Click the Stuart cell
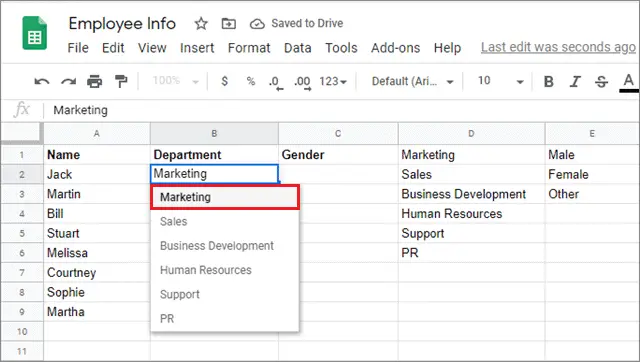The width and height of the screenshot is (640, 362). tap(97, 233)
